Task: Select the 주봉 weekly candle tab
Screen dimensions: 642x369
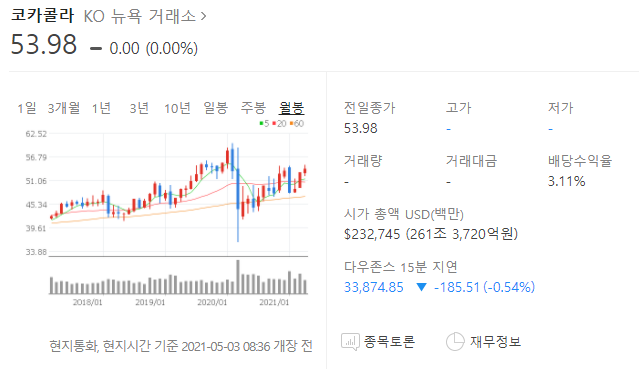Action: [x=253, y=108]
